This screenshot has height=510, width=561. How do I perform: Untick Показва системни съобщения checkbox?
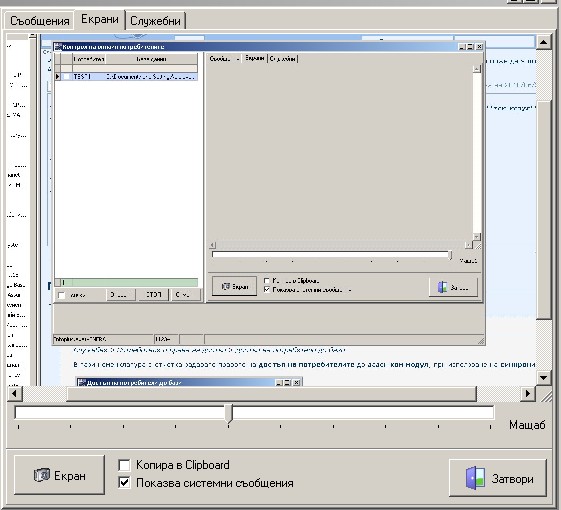[x=124, y=483]
